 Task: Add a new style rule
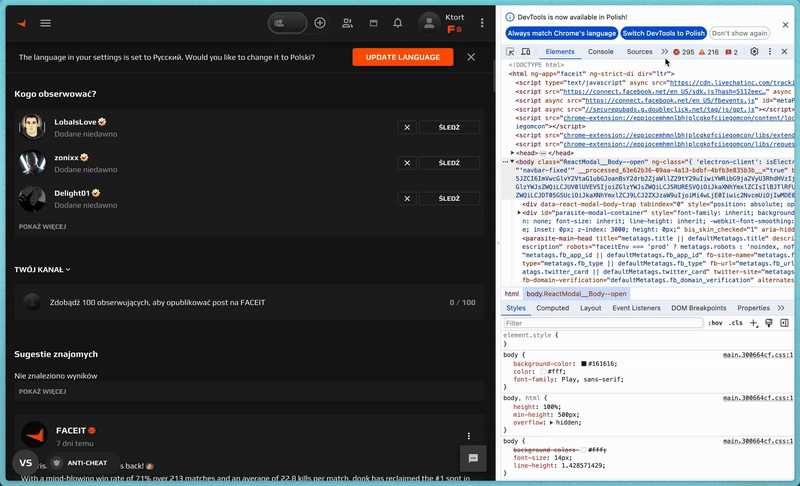754,323
